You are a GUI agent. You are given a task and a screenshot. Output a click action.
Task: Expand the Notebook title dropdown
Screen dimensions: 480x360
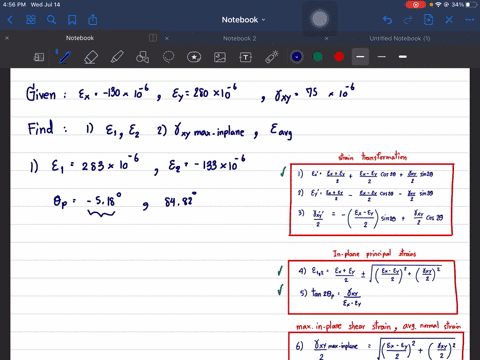pyautogui.click(x=244, y=20)
